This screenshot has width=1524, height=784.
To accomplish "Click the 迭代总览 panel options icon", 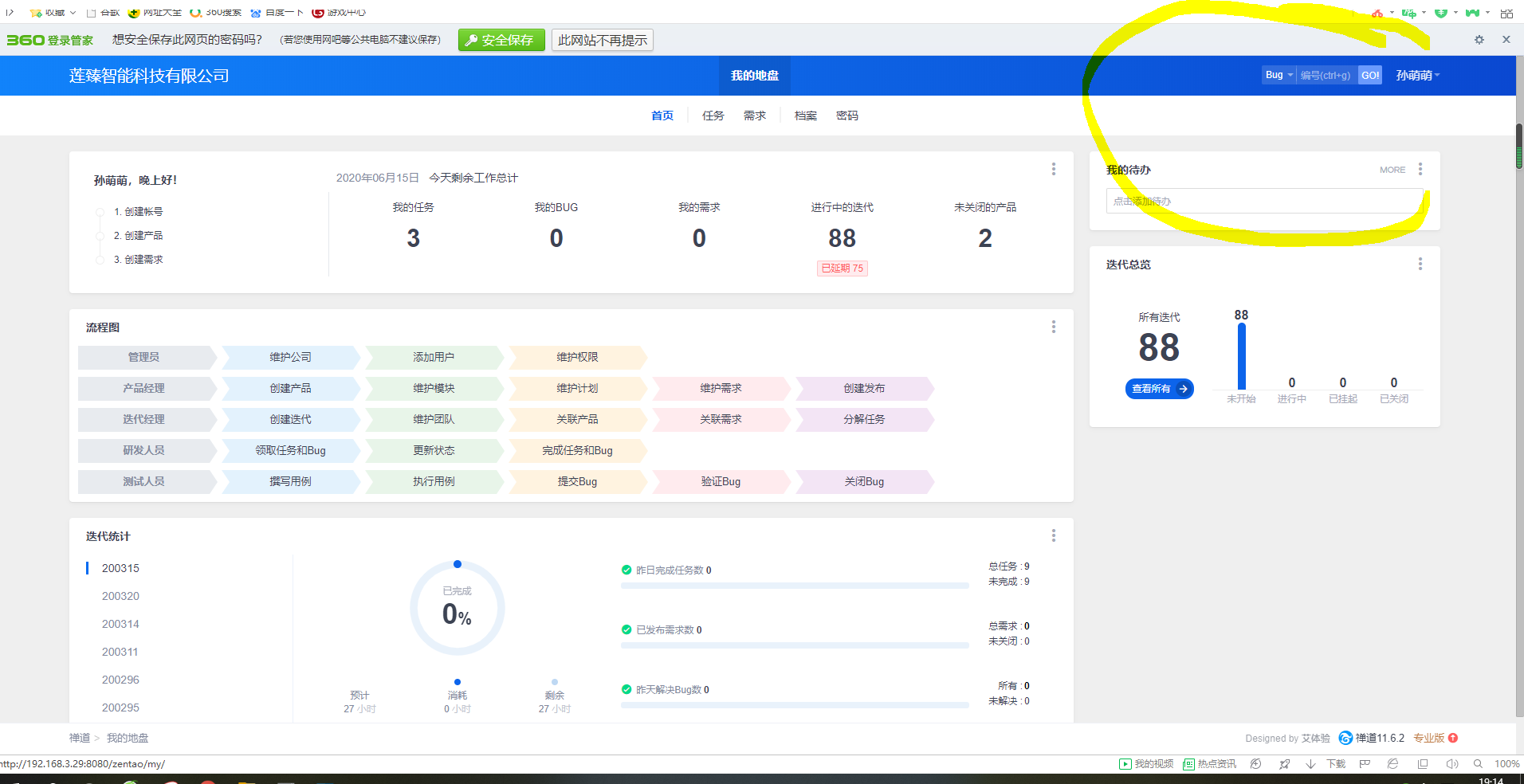I will pyautogui.click(x=1420, y=264).
